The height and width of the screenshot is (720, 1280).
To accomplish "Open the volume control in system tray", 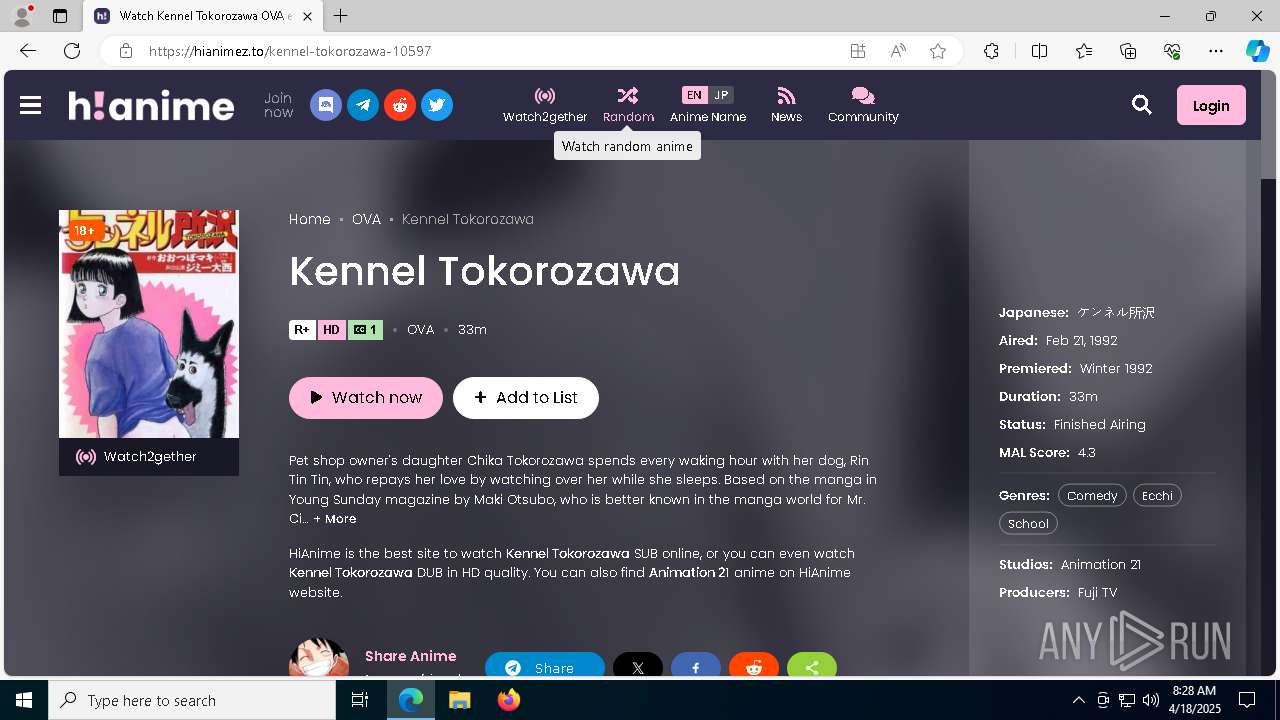I will [1150, 700].
